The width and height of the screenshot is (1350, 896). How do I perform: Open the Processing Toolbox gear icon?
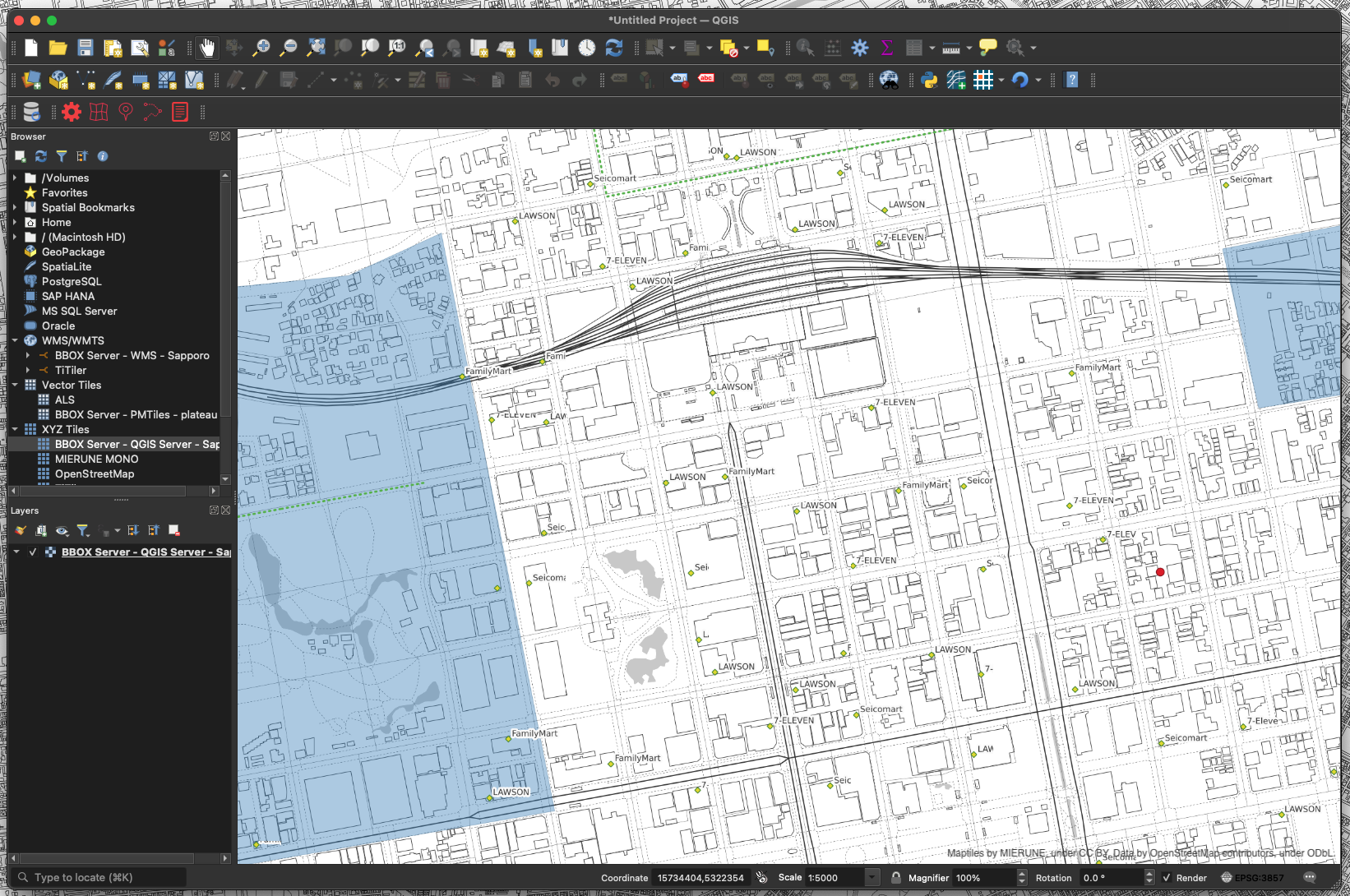pos(860,48)
